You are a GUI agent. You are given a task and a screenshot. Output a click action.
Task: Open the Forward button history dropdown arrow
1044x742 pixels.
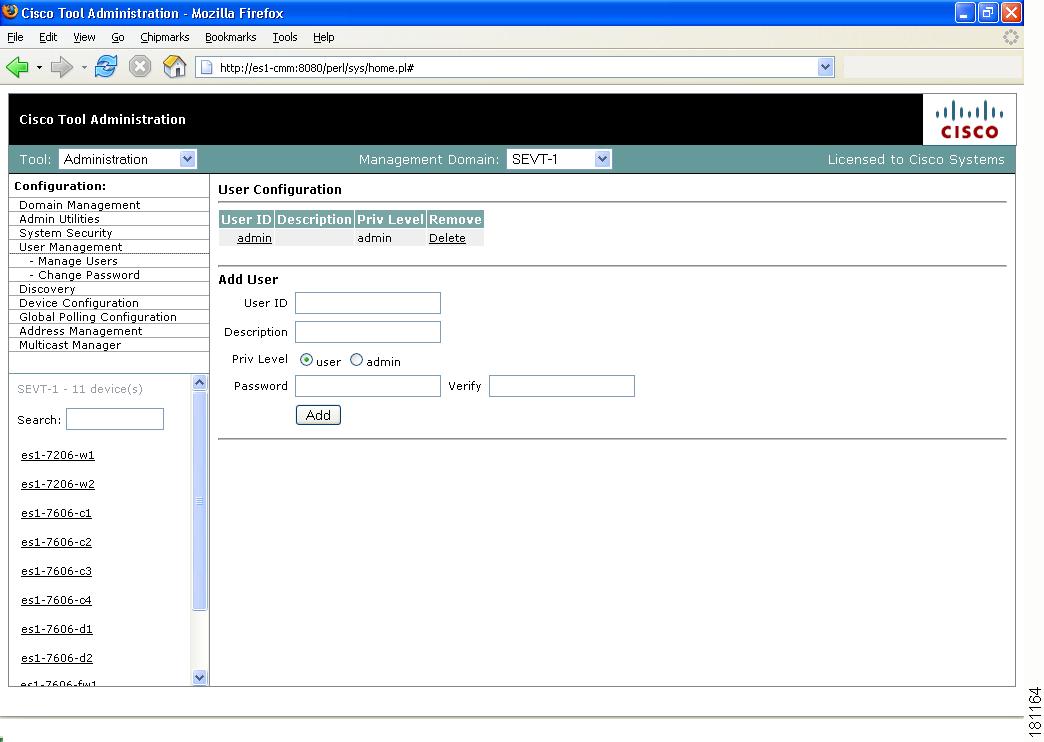(84, 67)
